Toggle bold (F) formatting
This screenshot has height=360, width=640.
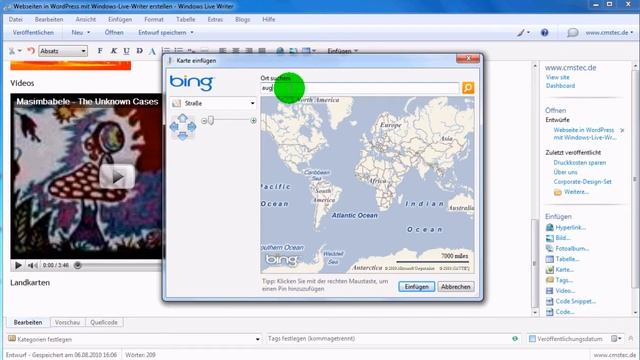(100, 51)
